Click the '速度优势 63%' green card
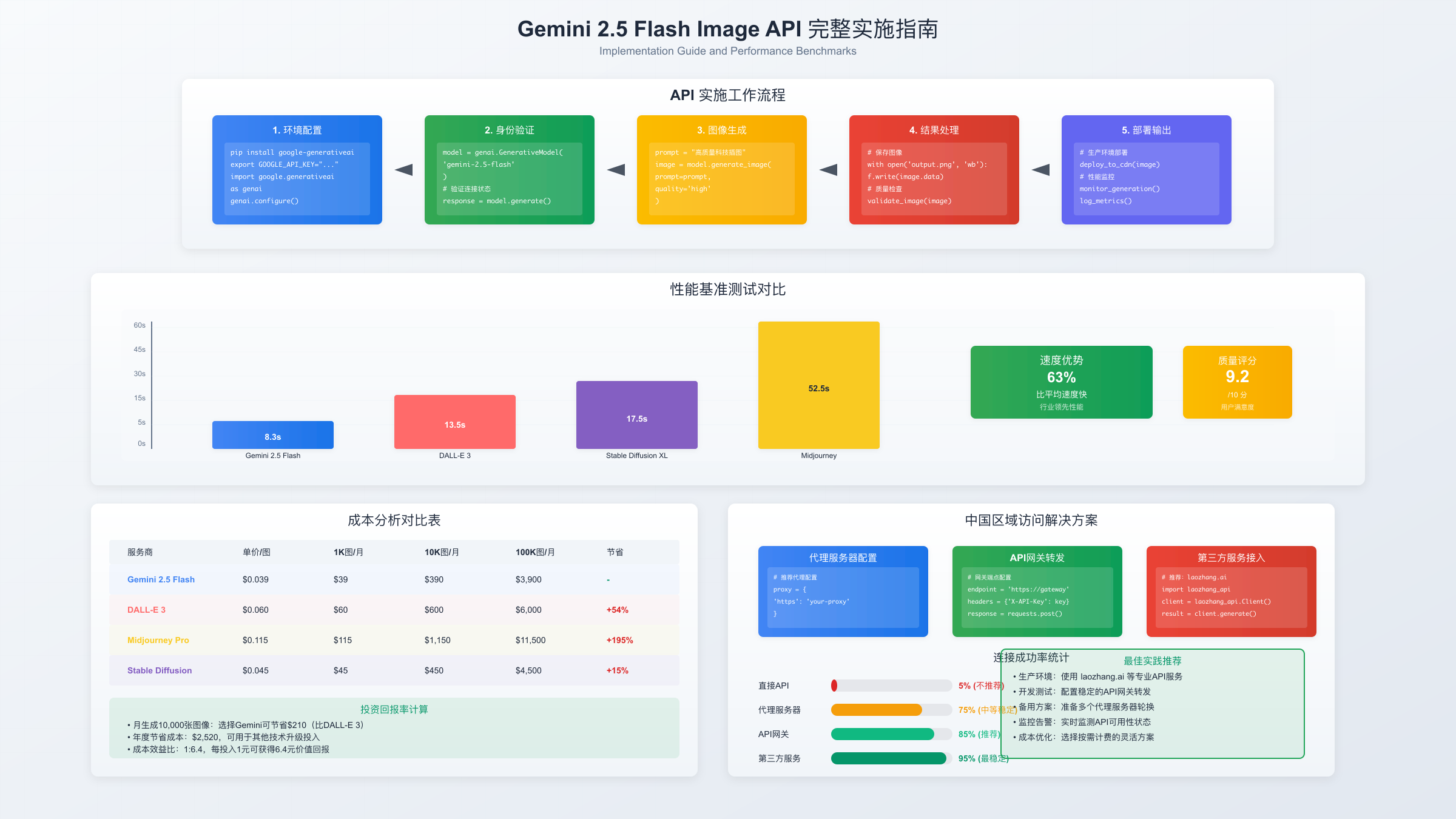The image size is (1456, 819). coord(1062,382)
